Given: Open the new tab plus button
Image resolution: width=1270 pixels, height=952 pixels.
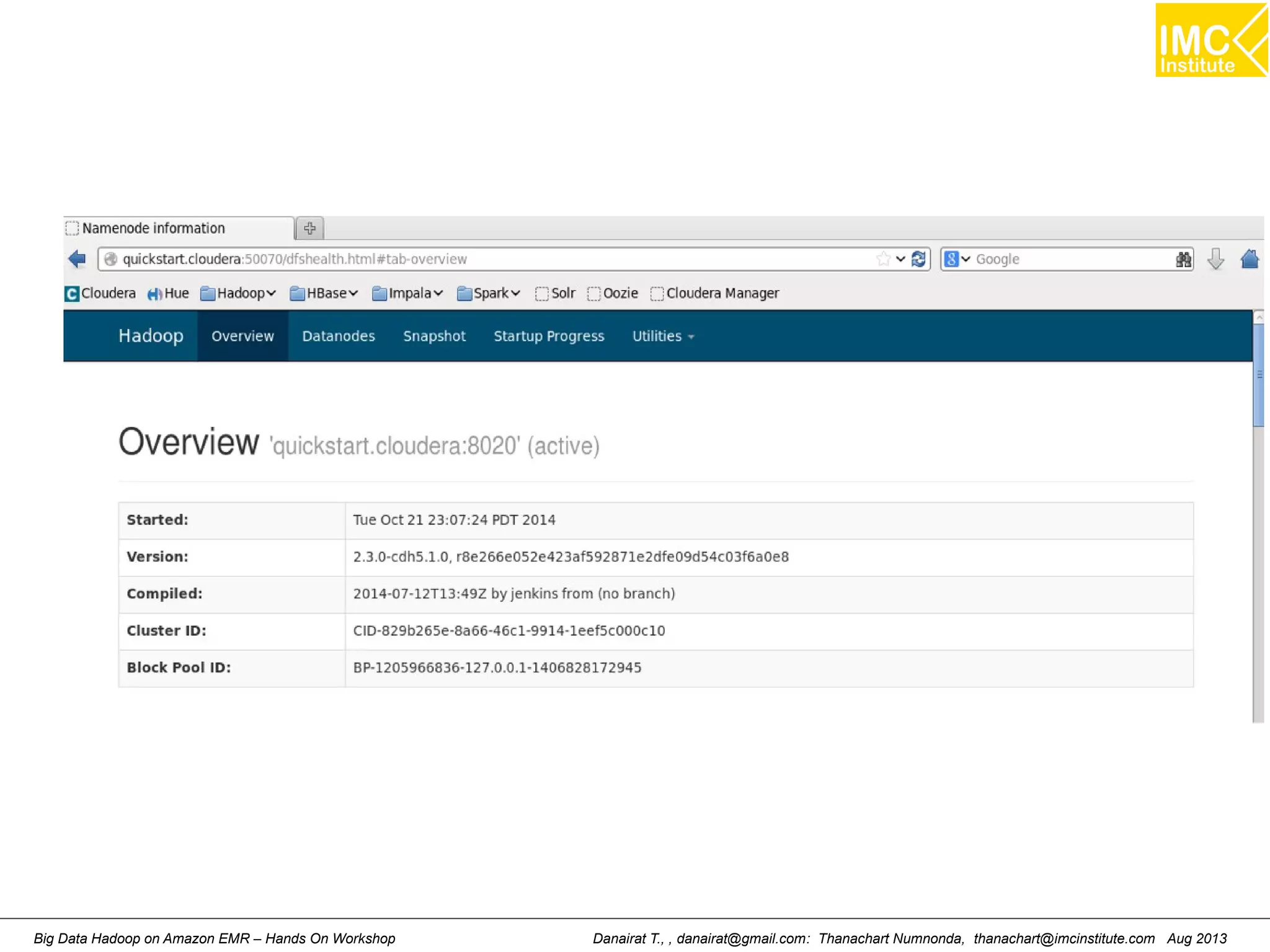Looking at the screenshot, I should tap(310, 228).
